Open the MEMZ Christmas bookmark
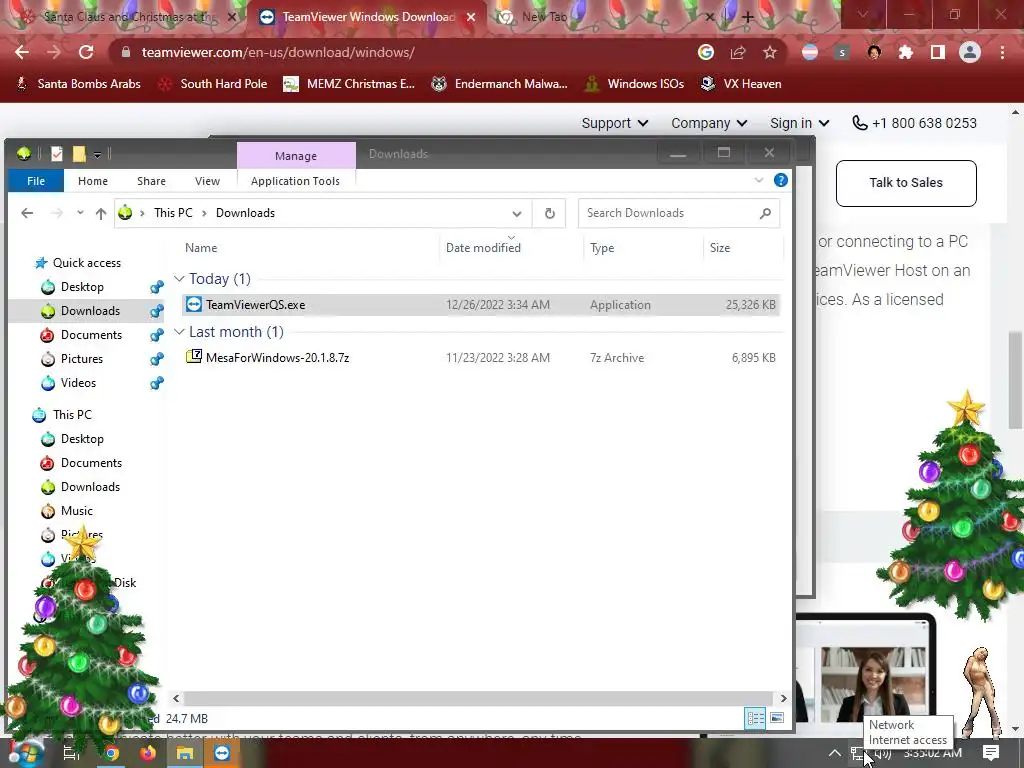Viewport: 1024px width, 768px height. (349, 84)
